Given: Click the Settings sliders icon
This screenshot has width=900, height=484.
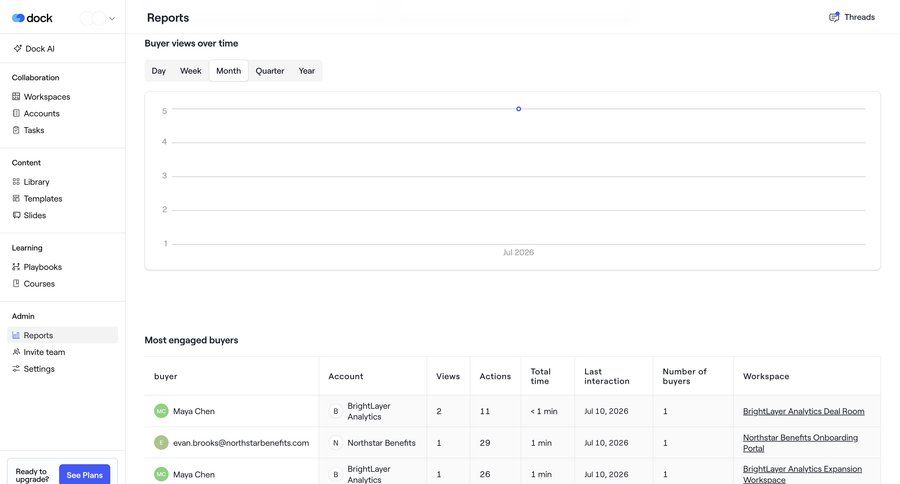Looking at the screenshot, I should [16, 368].
